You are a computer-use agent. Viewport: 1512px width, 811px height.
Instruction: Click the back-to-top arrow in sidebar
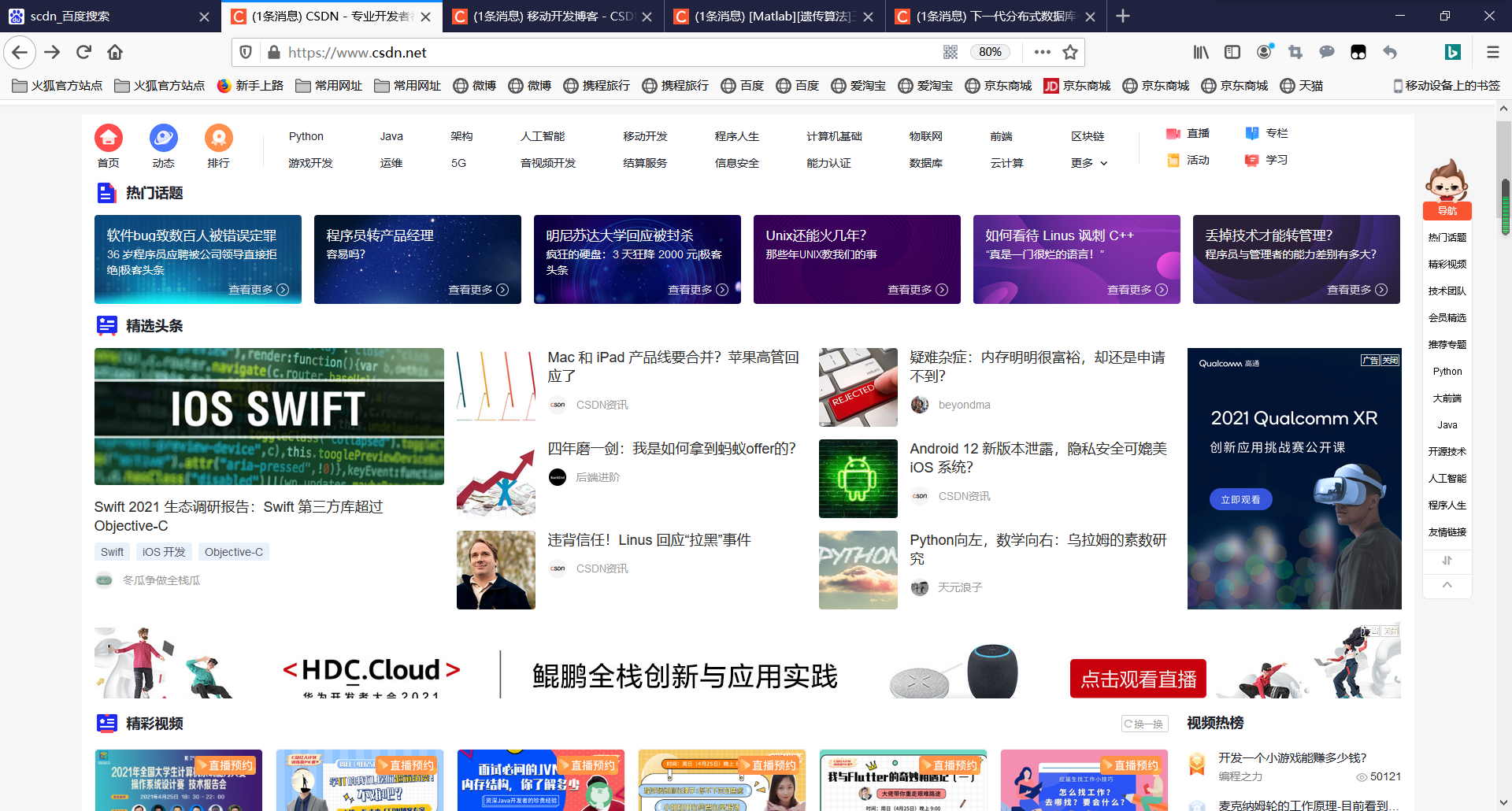point(1447,585)
